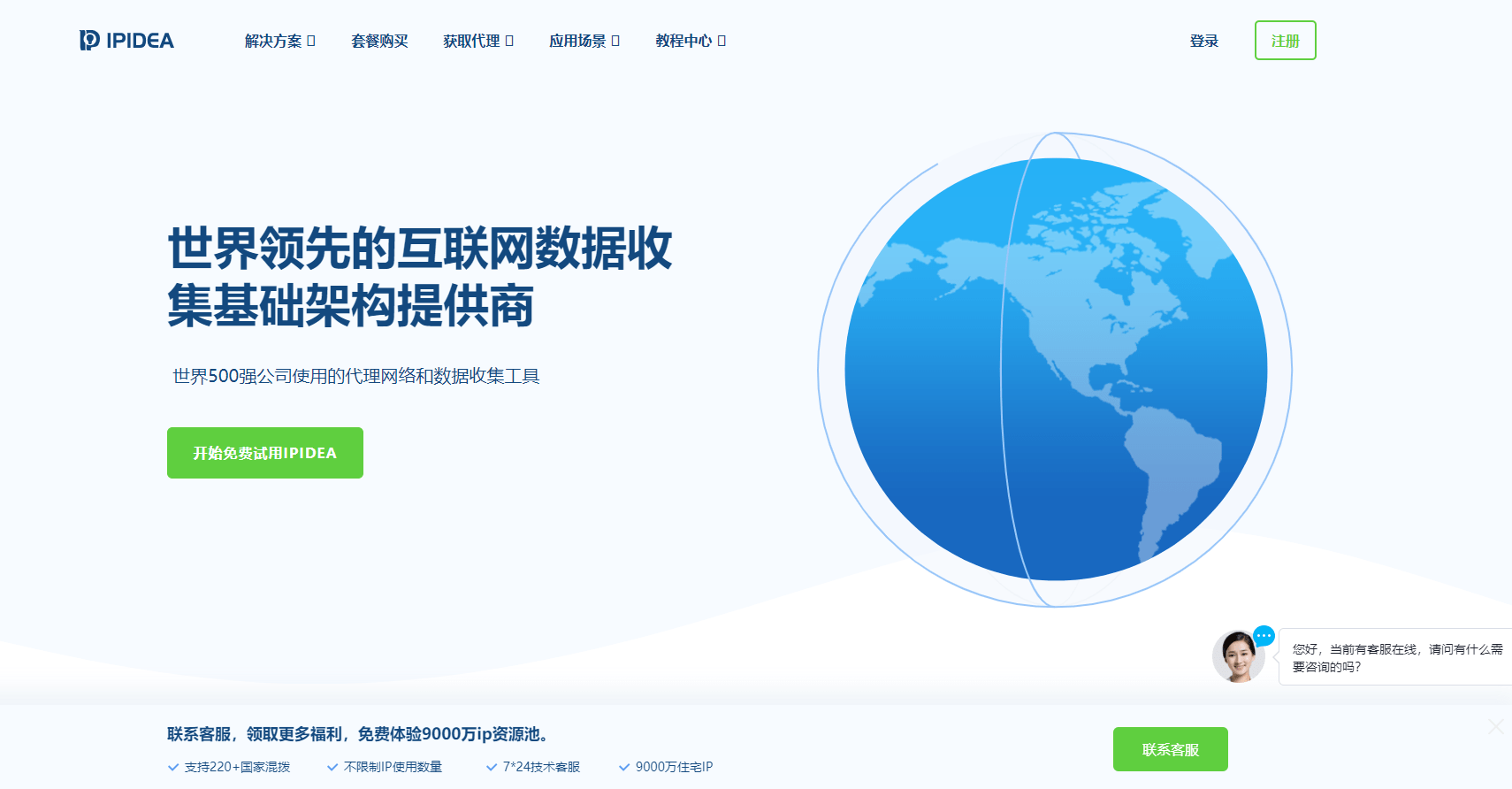Click the text 9000万住宅IP
The width and height of the screenshot is (1512, 789).
tap(674, 767)
